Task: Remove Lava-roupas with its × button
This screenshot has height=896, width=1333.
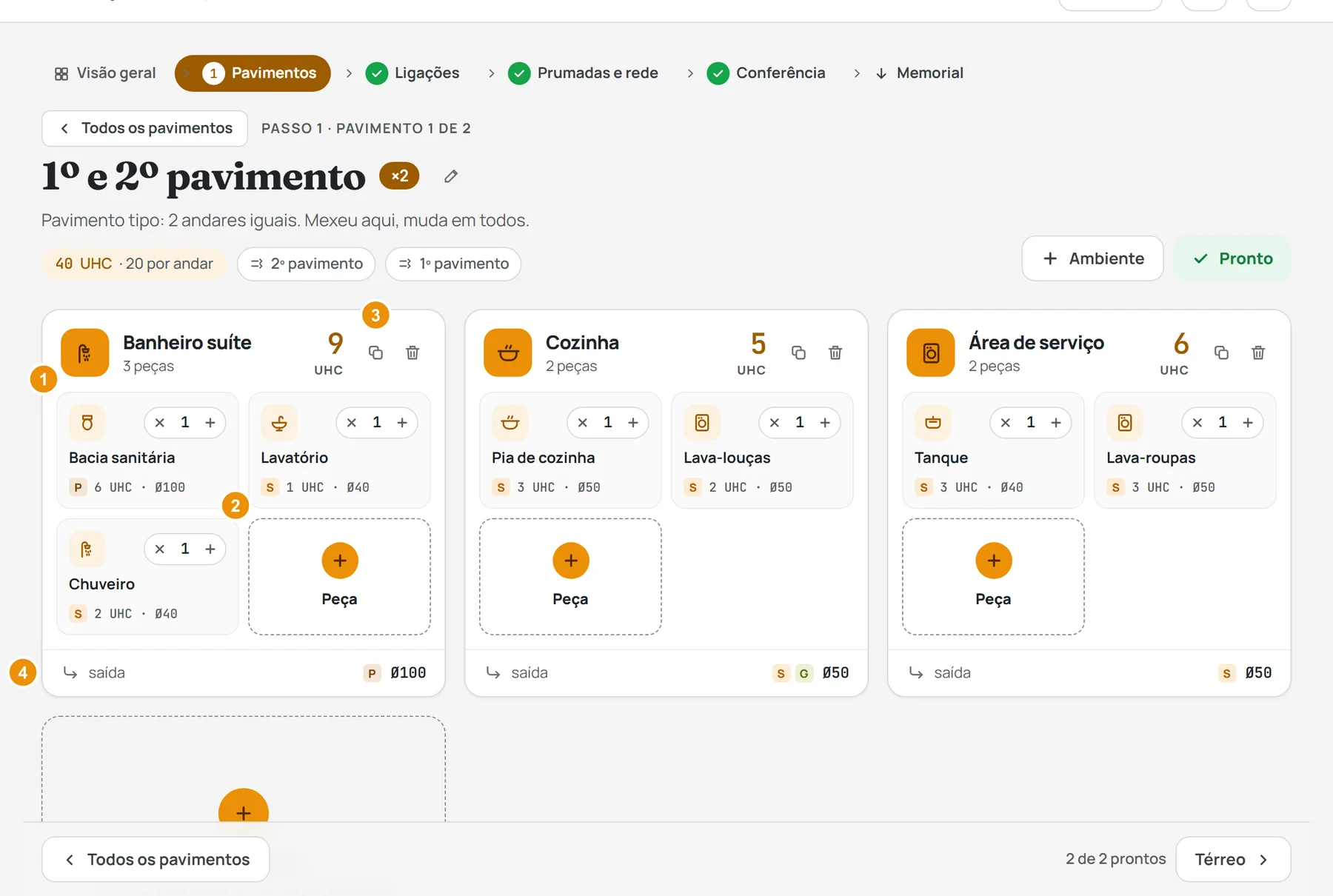Action: coord(1197,423)
